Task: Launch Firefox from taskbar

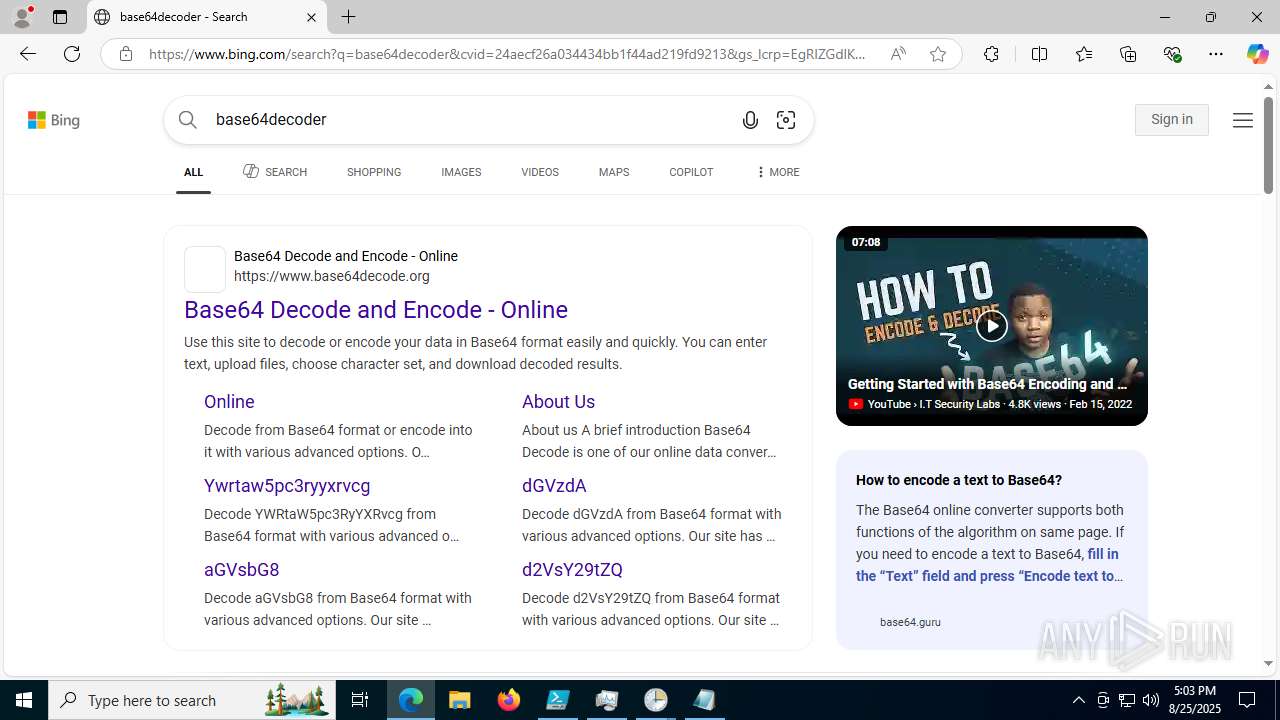Action: point(509,700)
